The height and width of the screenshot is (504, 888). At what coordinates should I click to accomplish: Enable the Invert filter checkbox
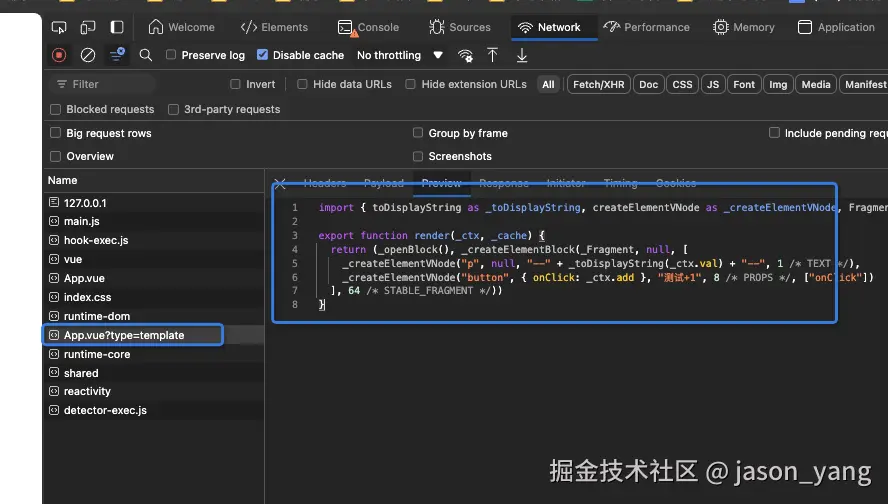click(x=235, y=84)
